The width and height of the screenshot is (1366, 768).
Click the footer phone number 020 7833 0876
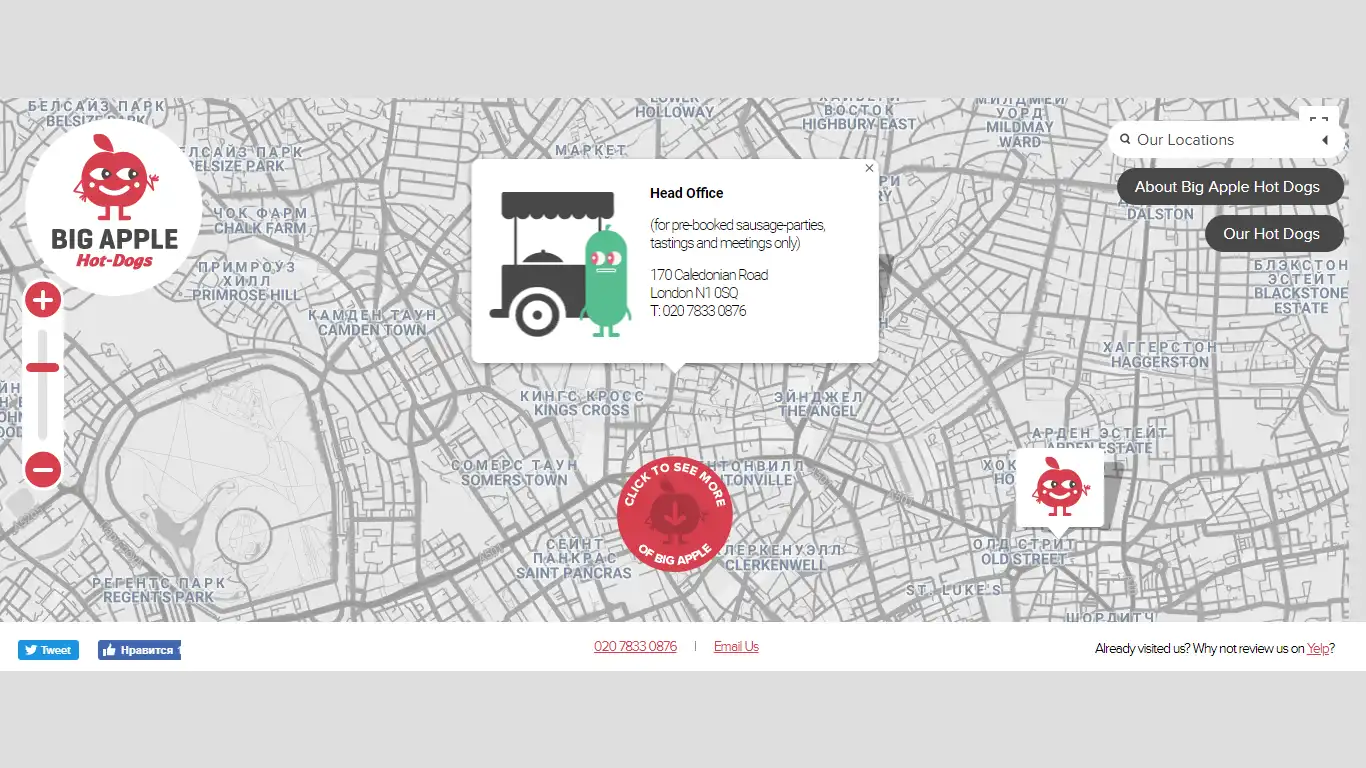pos(635,646)
